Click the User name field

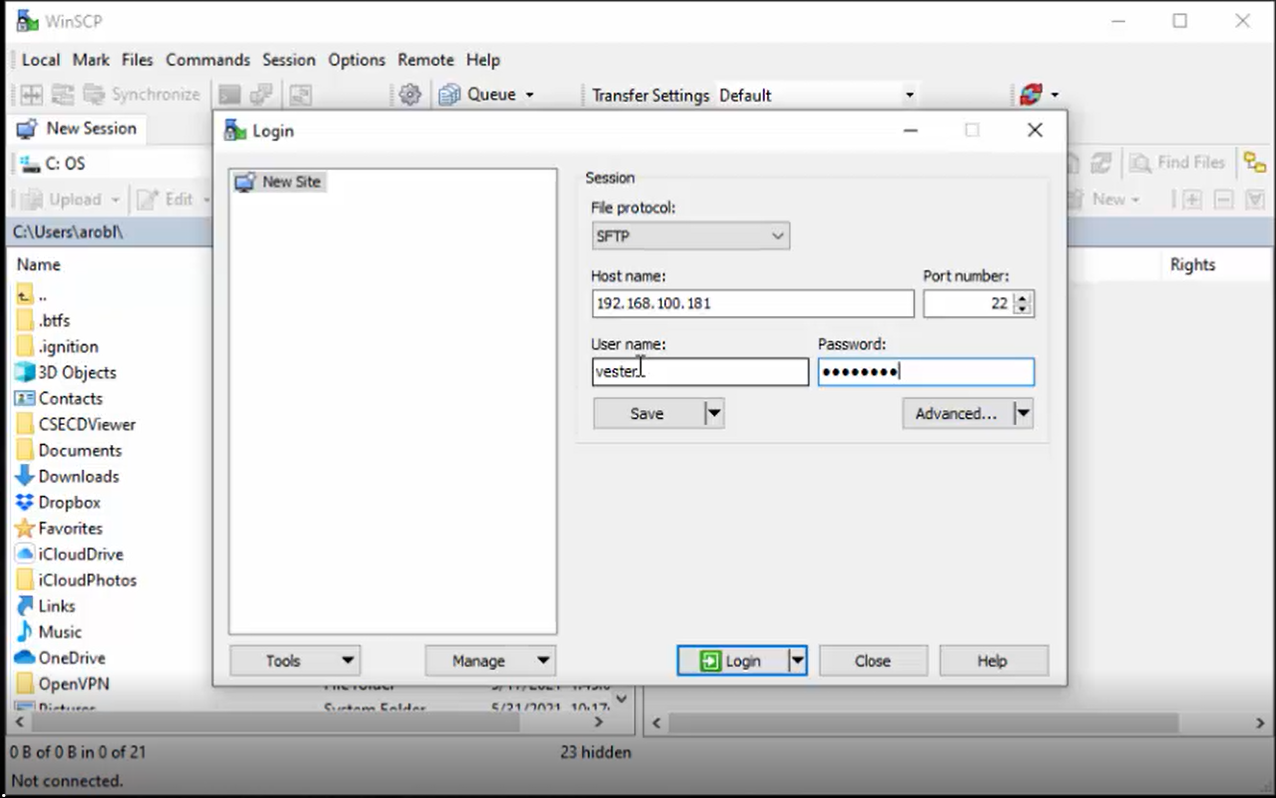click(x=700, y=371)
